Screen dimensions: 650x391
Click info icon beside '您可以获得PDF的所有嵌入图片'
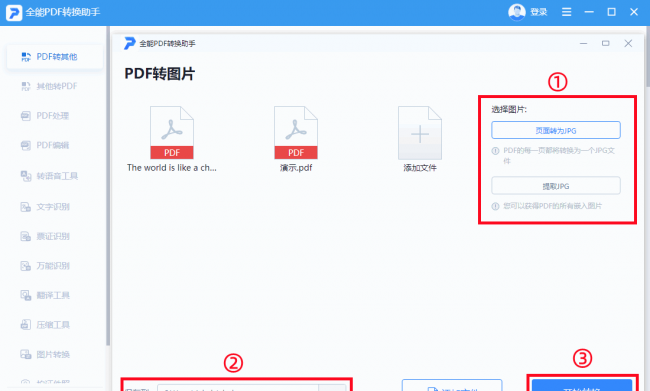click(495, 206)
